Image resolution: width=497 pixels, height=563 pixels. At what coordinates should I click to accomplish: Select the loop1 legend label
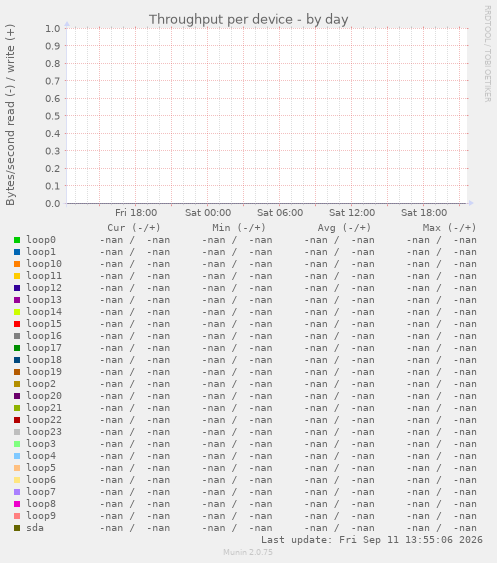(x=41, y=252)
